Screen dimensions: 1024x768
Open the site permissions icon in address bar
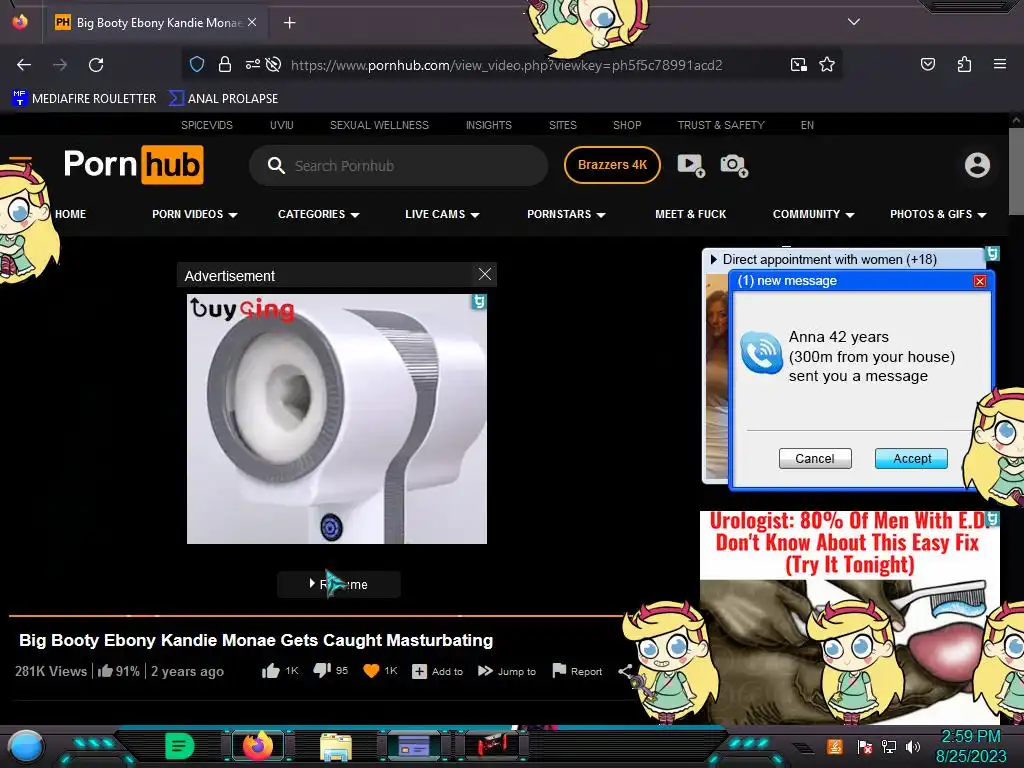[253, 64]
